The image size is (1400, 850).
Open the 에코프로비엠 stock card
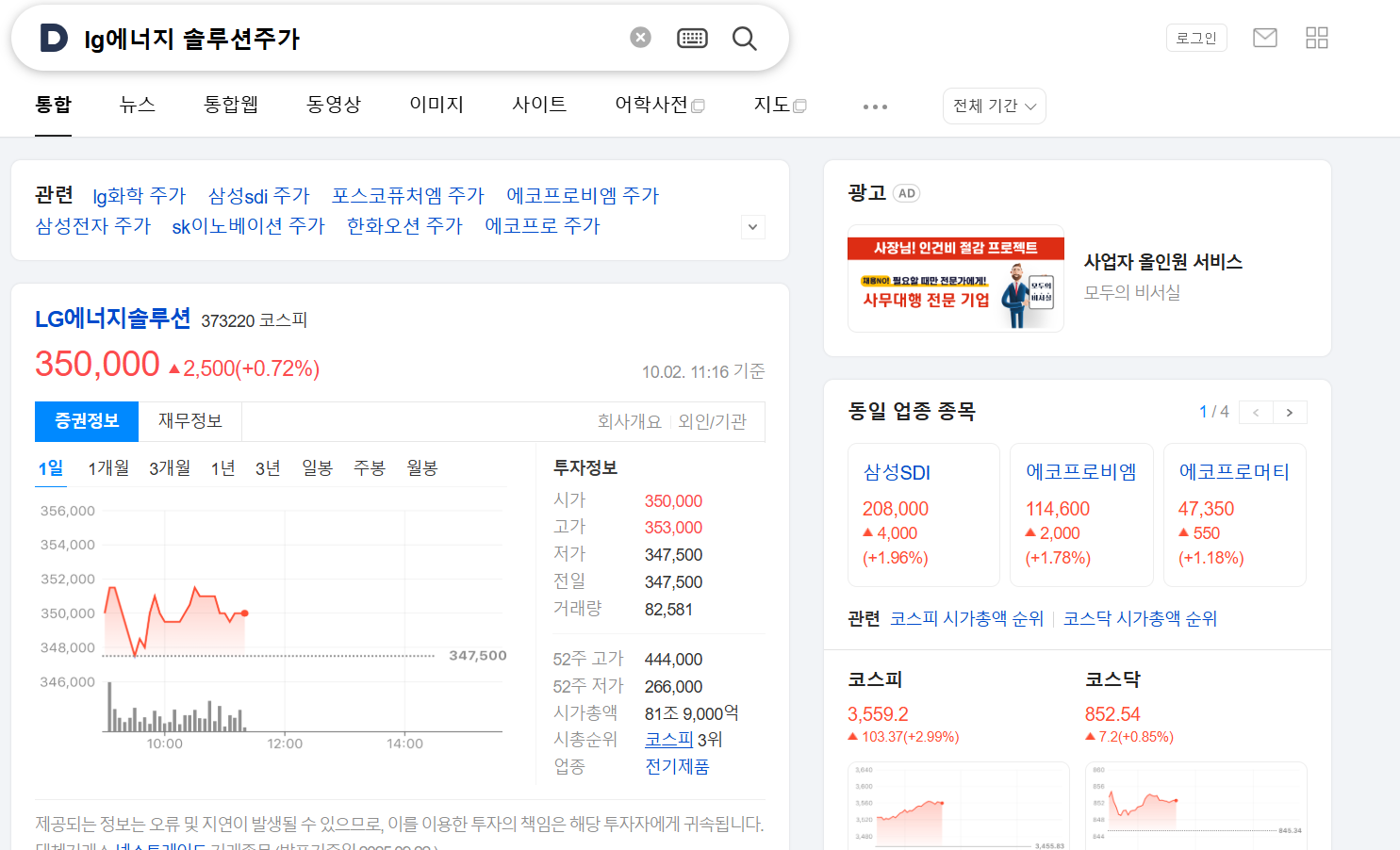pos(1081,515)
